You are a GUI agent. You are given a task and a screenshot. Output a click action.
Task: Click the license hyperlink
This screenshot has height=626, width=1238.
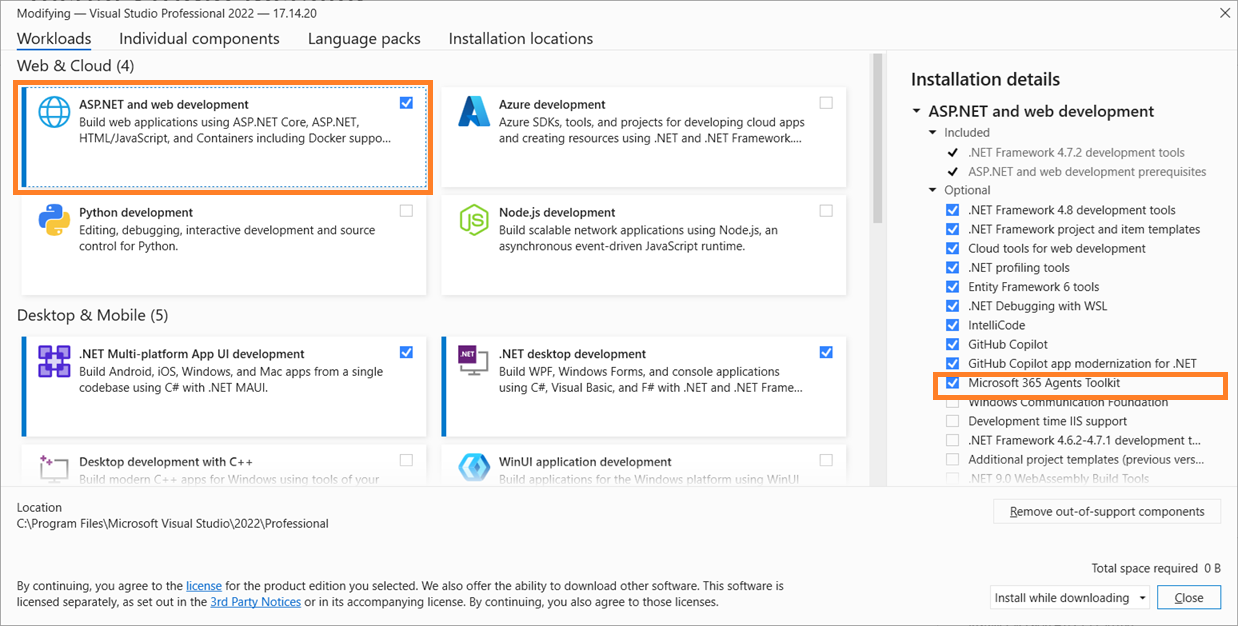(x=203, y=585)
